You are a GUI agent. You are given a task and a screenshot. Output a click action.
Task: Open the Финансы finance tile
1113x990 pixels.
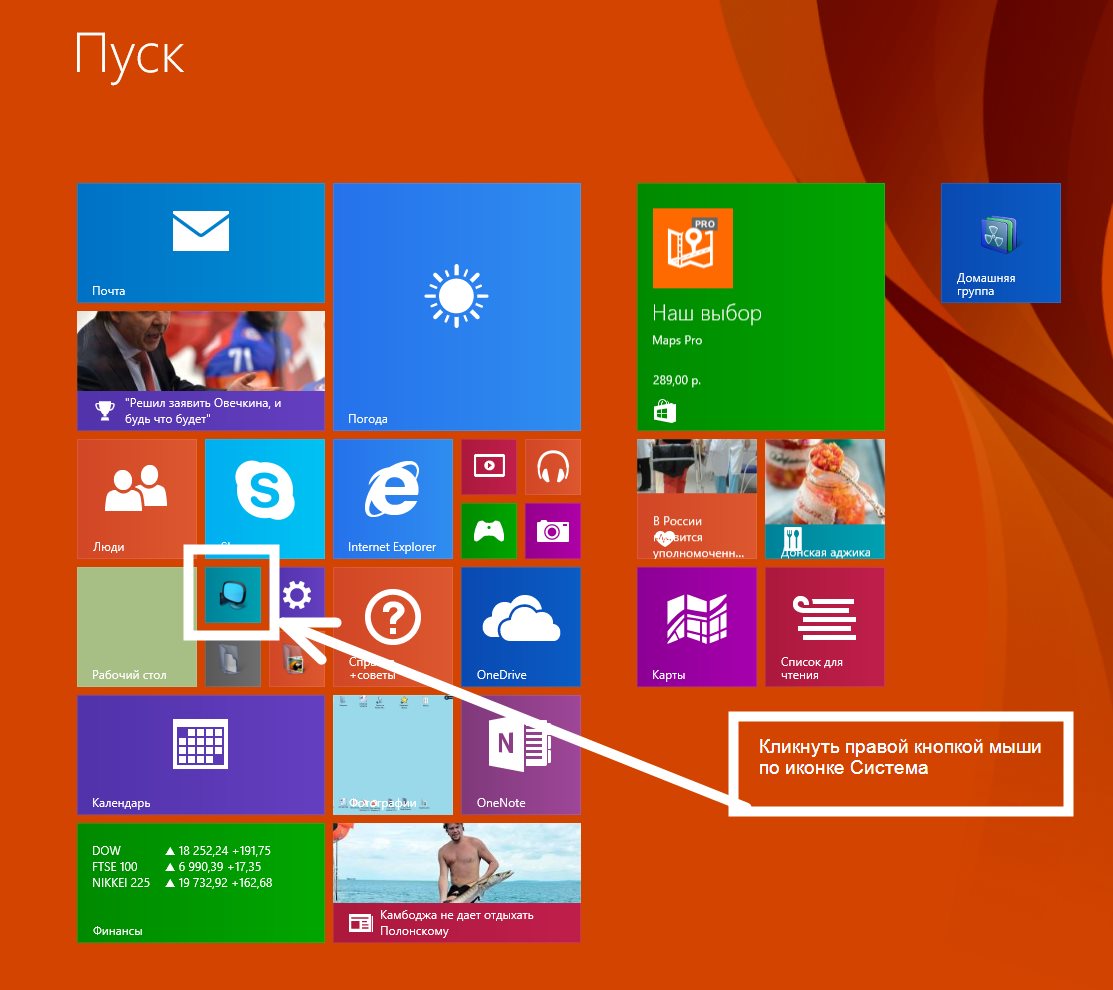pos(201,882)
